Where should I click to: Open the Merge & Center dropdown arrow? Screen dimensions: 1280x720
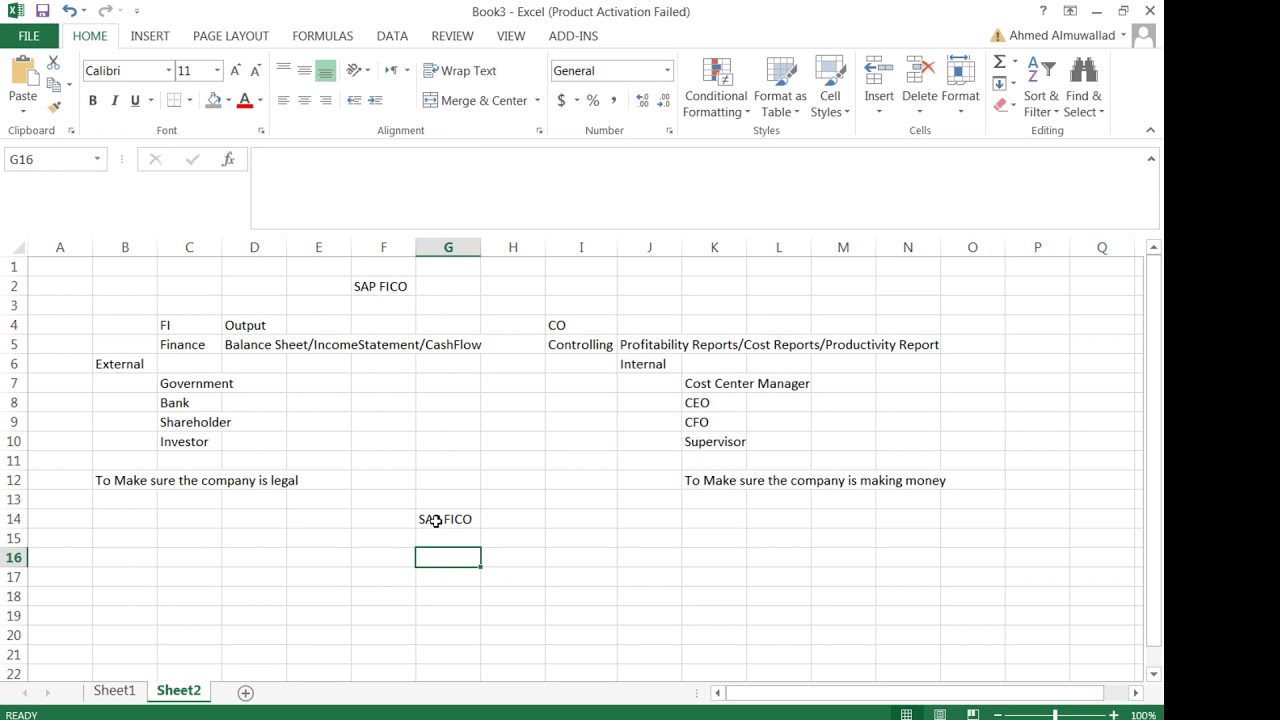537,100
